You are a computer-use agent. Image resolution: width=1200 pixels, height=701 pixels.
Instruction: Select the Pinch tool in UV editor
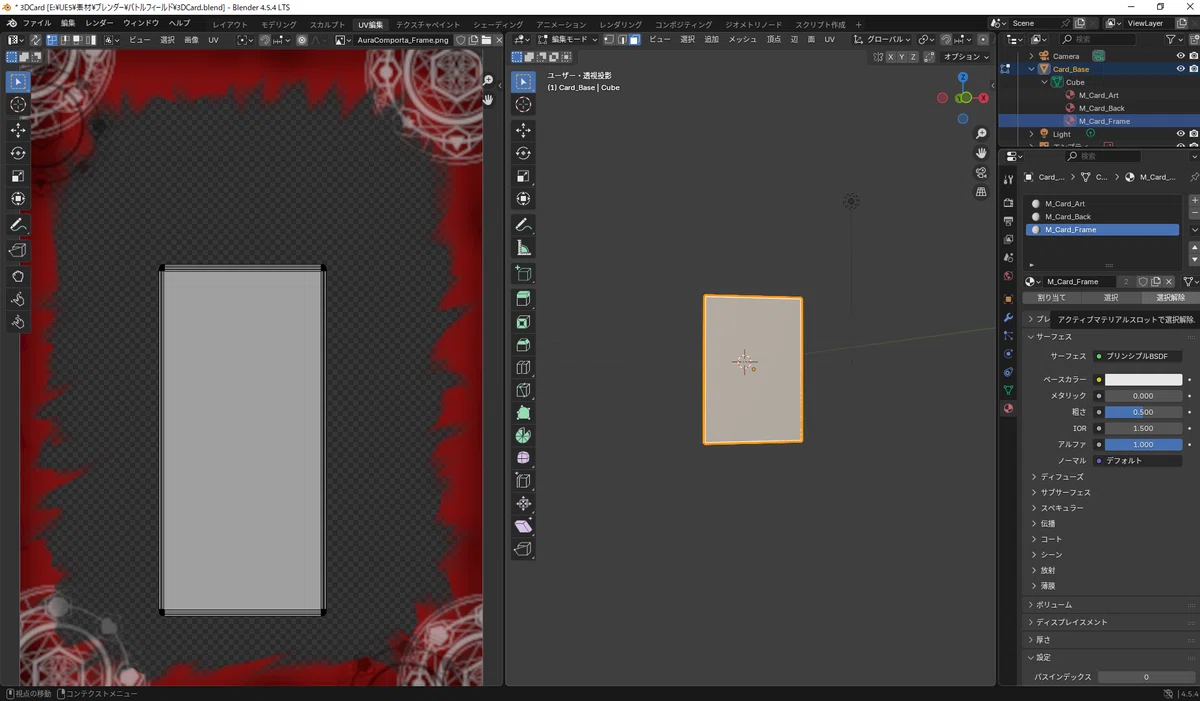(x=18, y=322)
